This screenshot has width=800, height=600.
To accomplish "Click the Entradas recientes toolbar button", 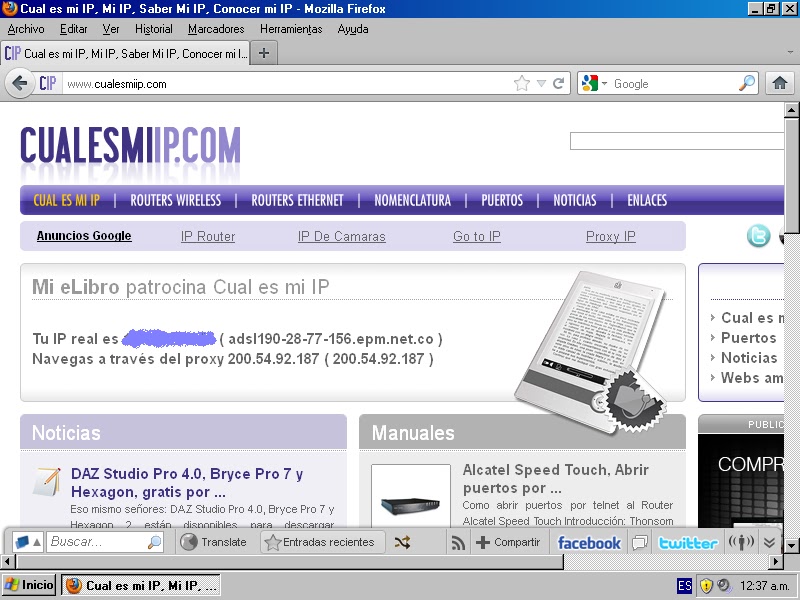I will [x=321, y=542].
